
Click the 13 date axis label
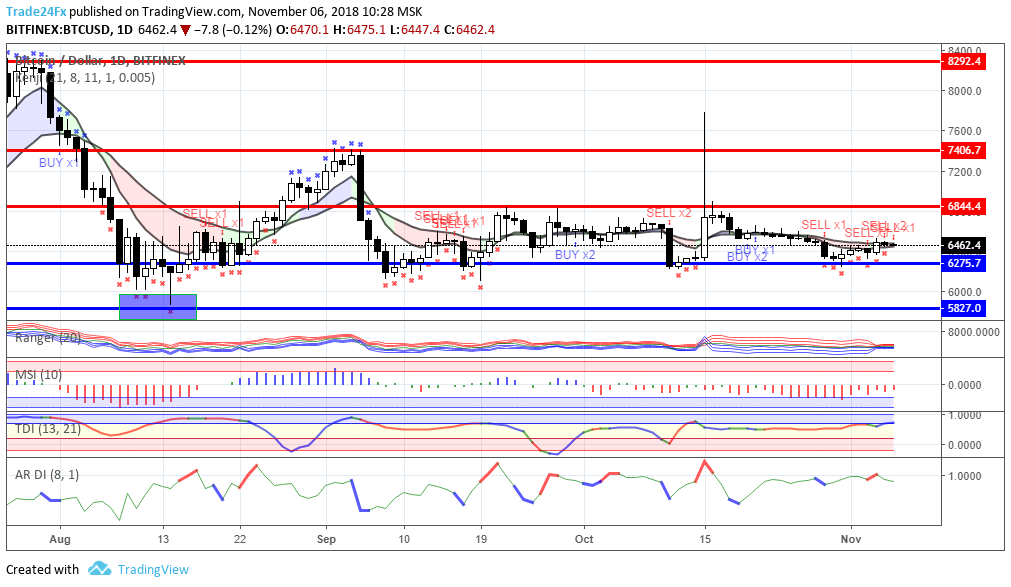coord(163,539)
